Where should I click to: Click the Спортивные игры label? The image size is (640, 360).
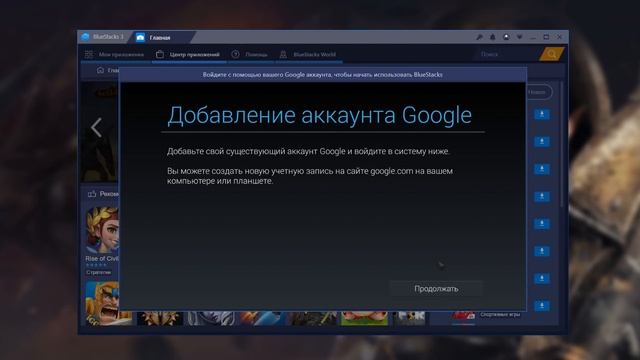[500, 315]
